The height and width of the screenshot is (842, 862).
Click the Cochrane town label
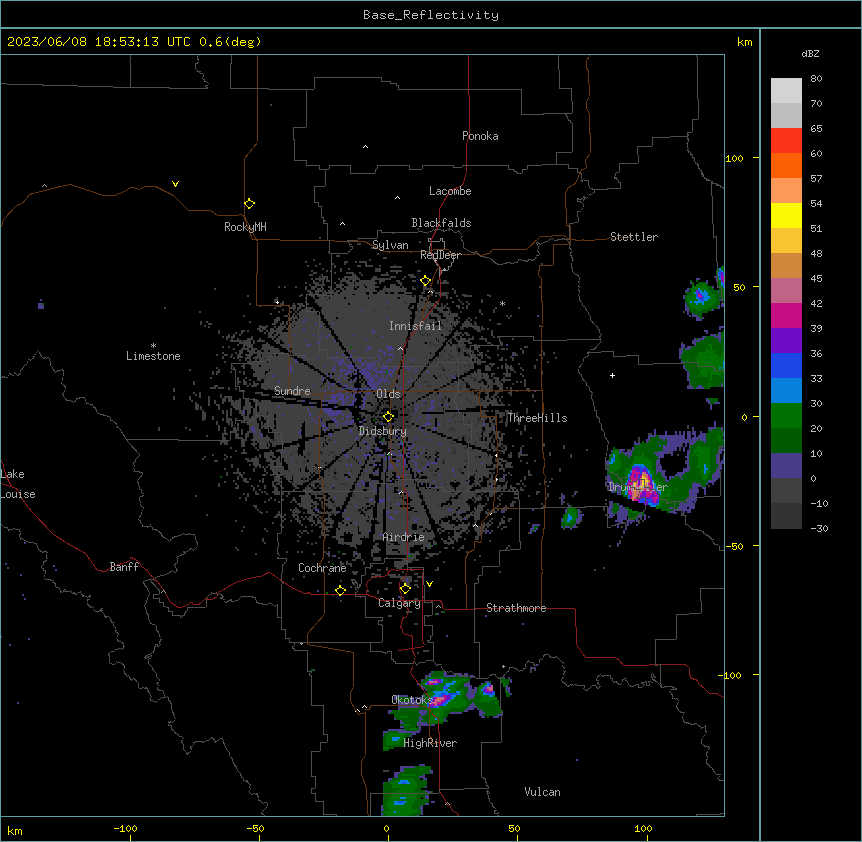pyautogui.click(x=322, y=568)
